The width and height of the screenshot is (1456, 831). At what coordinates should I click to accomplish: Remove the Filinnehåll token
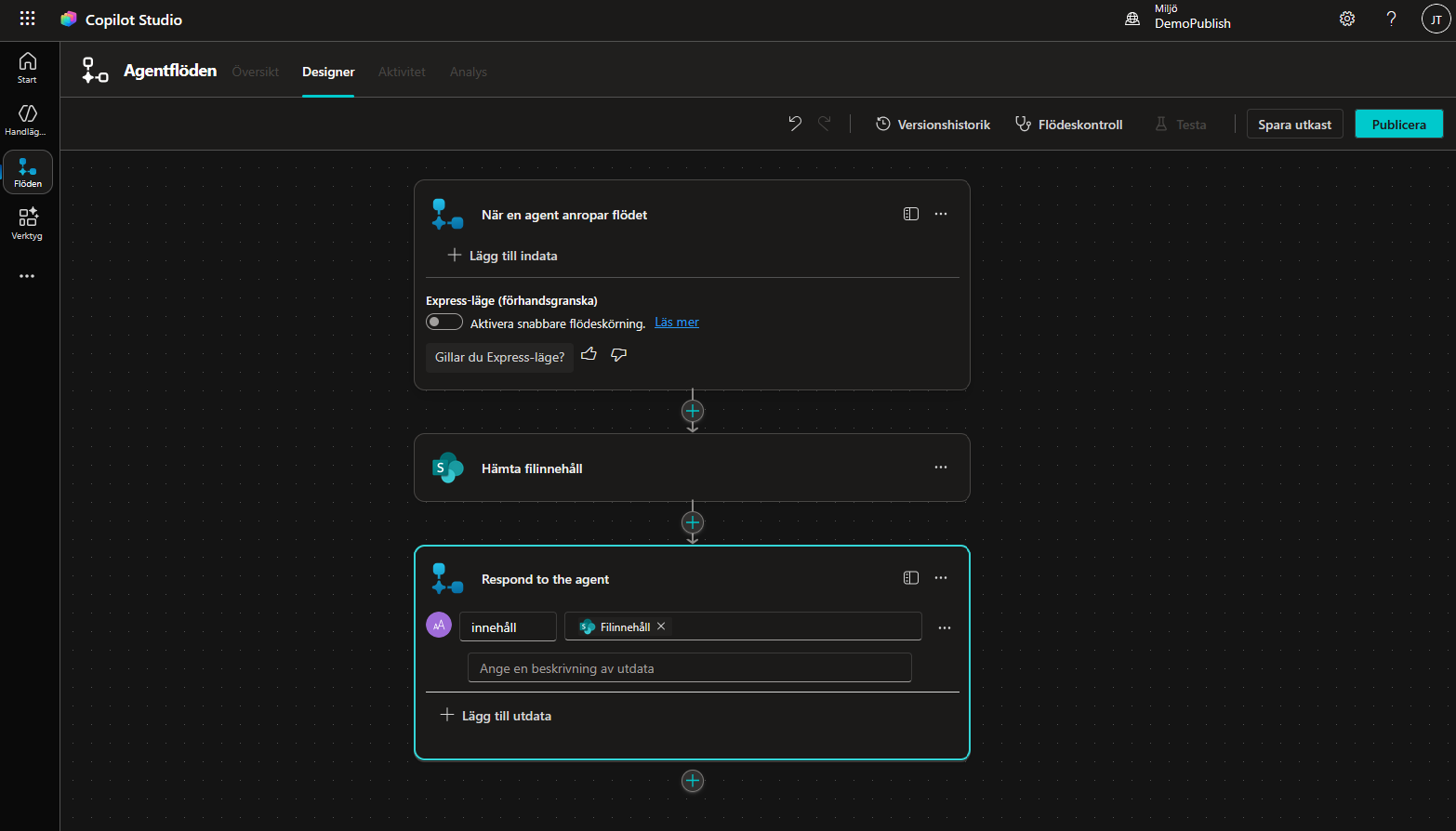point(661,627)
